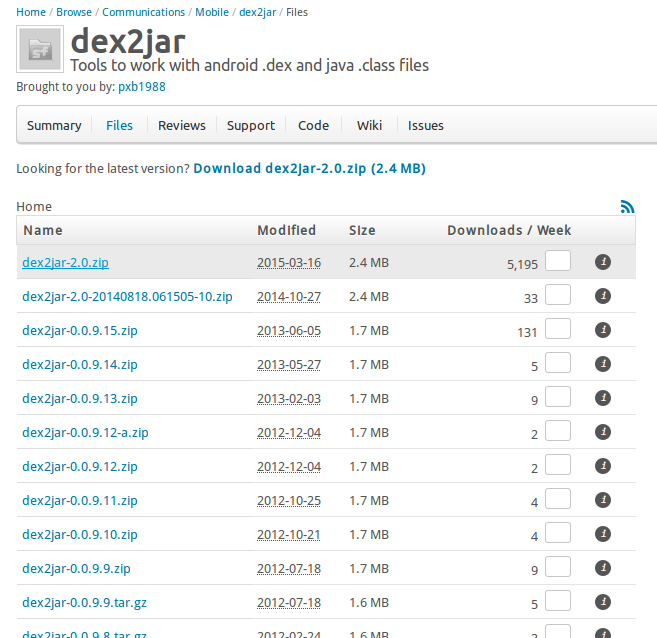Sort by Name column header
This screenshot has height=638, width=657.
click(43, 230)
